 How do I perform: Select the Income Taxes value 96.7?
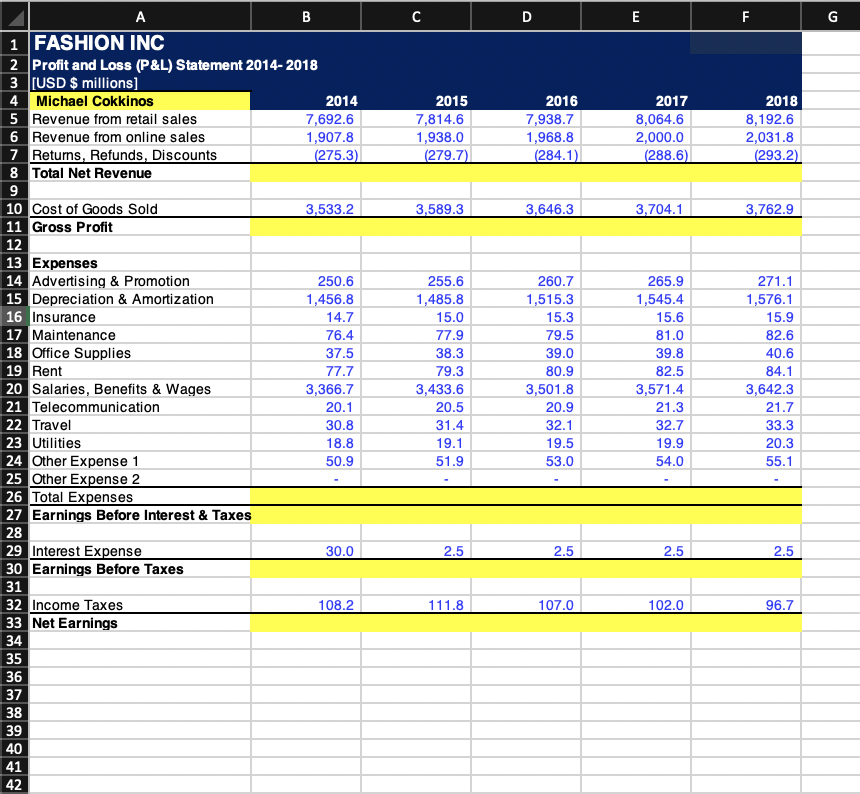[779, 605]
